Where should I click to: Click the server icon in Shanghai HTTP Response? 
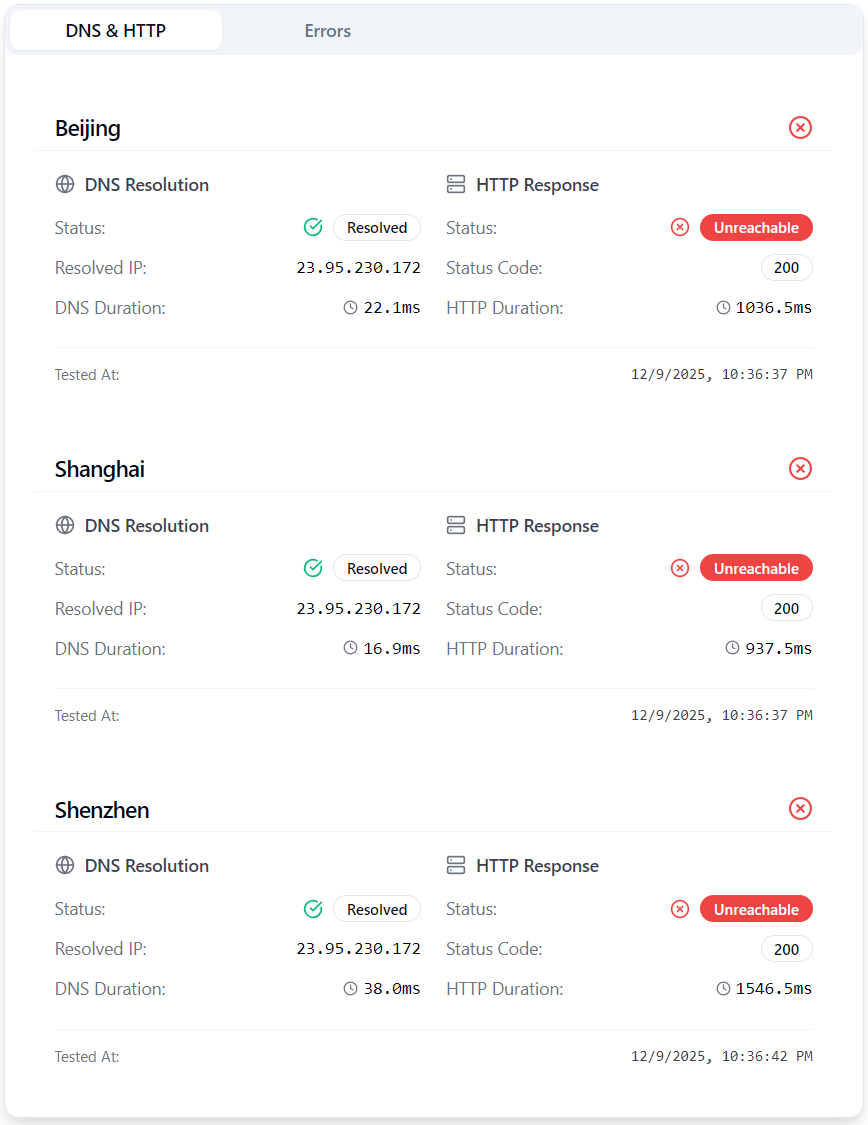456,526
